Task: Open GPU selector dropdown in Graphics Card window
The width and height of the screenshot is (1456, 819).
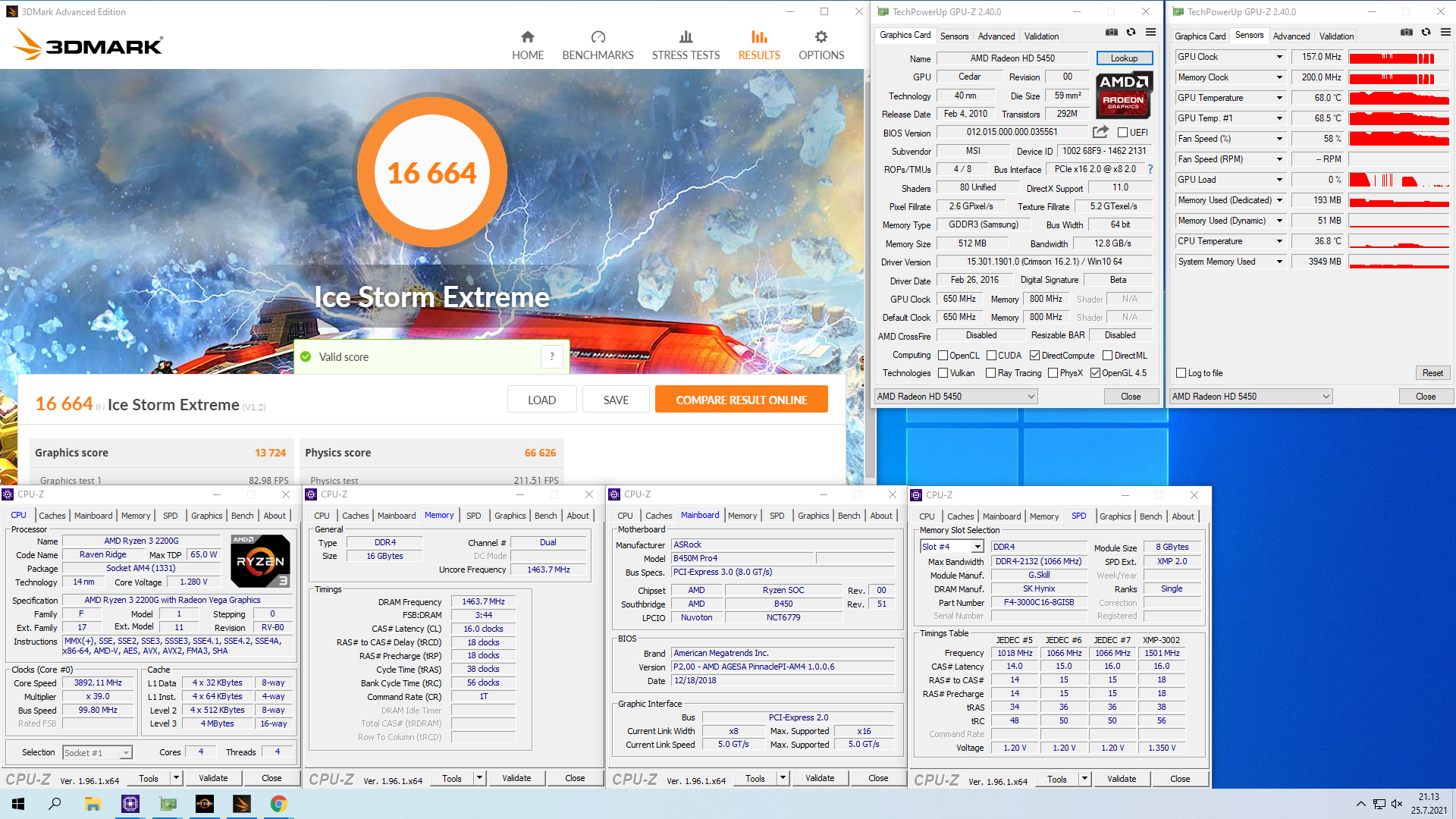Action: point(955,397)
